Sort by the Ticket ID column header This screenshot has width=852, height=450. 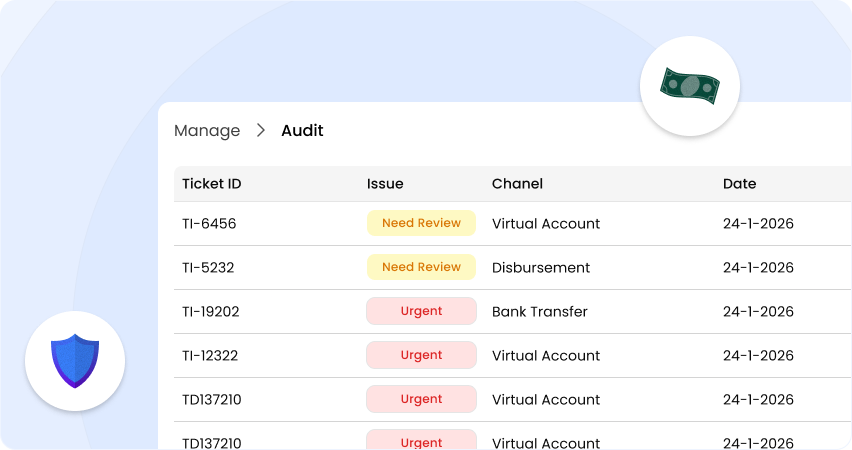point(212,184)
